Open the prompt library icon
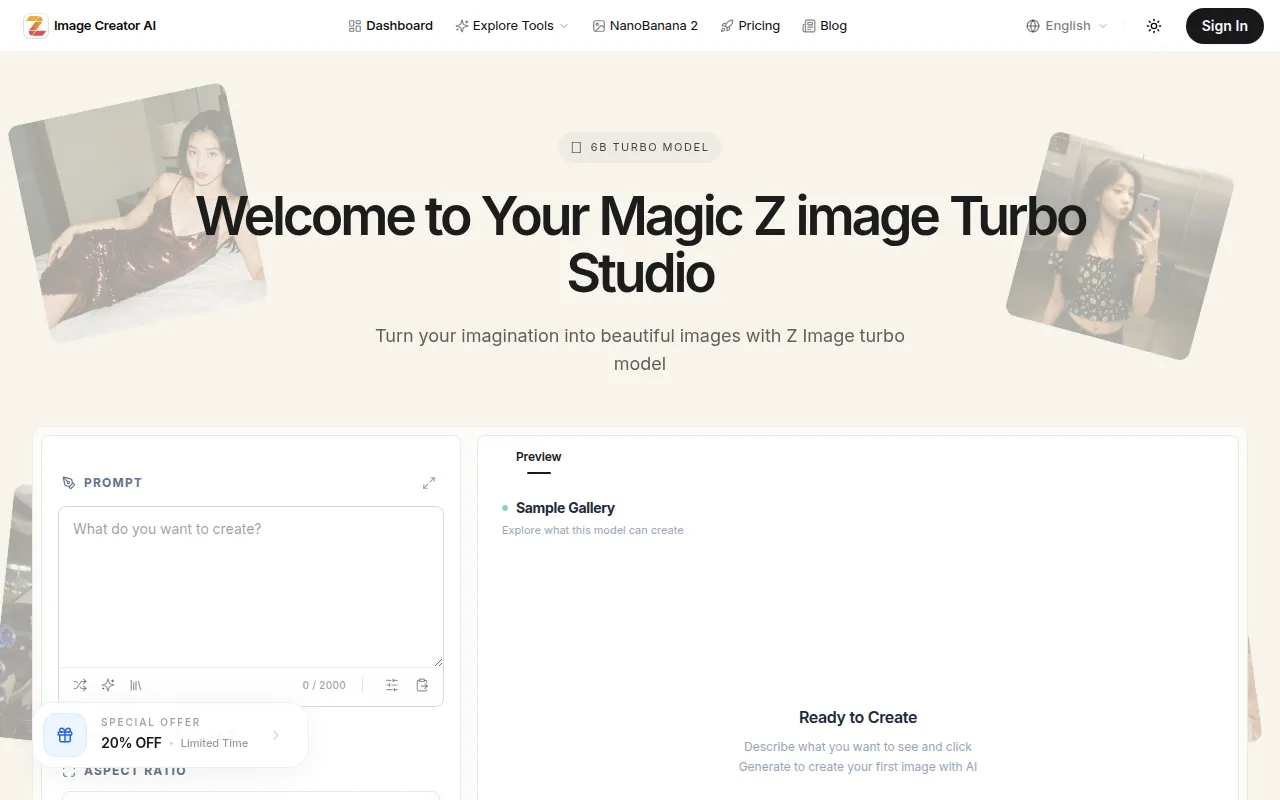Viewport: 1280px width, 800px height. [x=136, y=685]
